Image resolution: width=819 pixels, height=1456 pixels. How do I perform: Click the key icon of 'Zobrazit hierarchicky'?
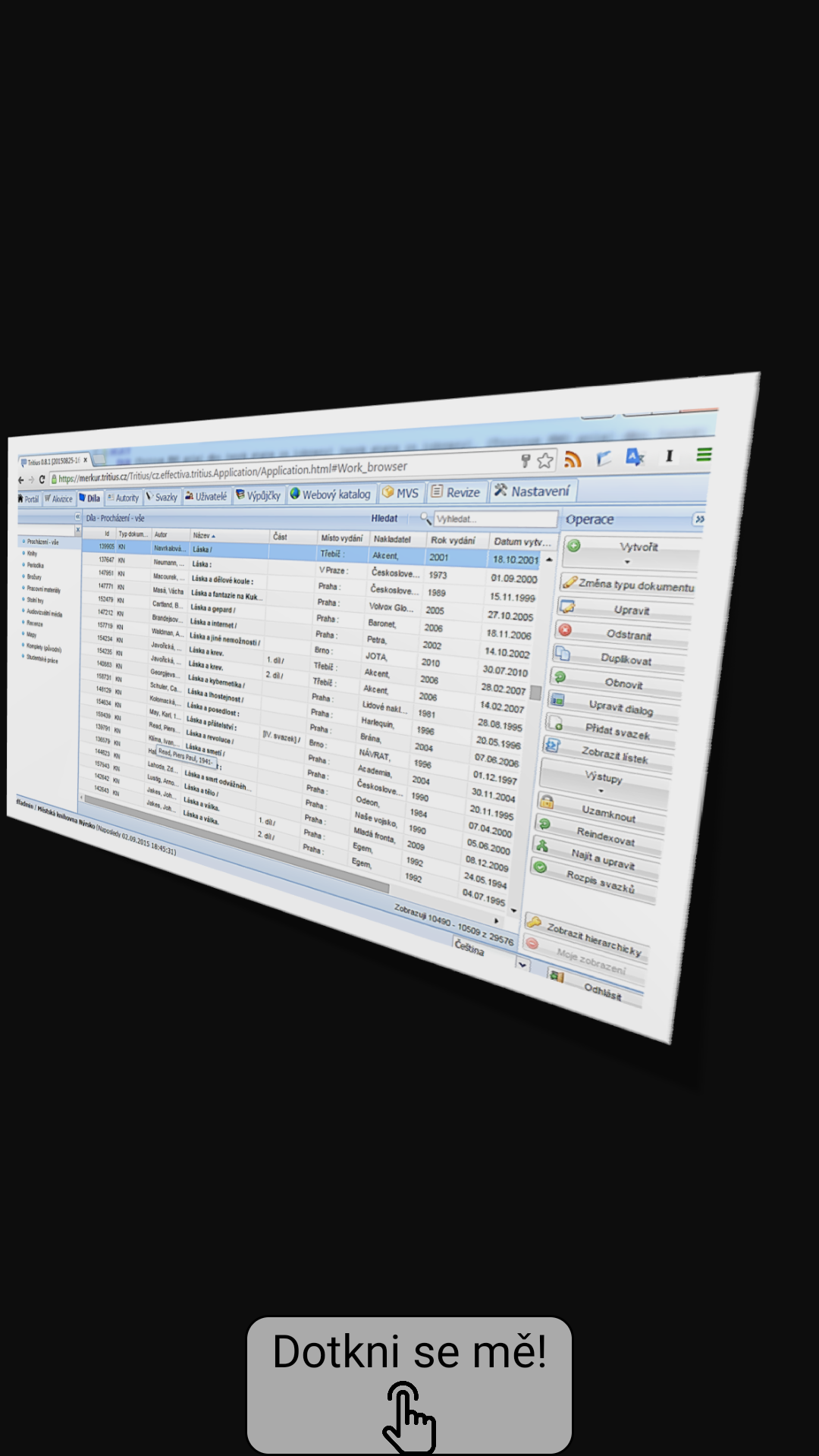534,922
